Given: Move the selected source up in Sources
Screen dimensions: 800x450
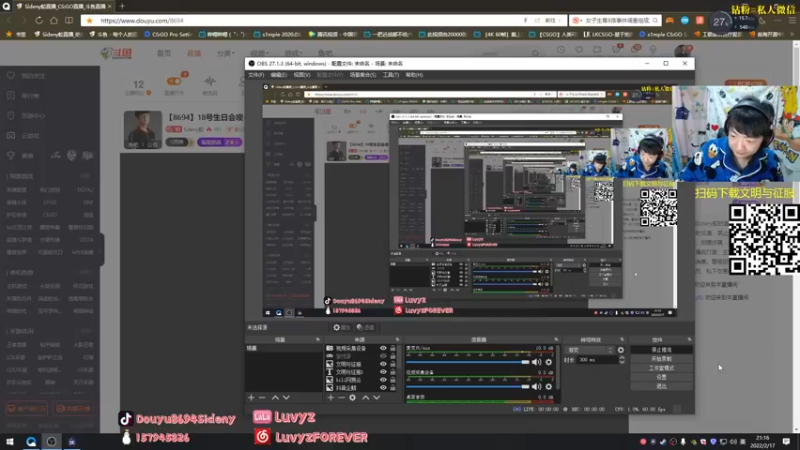Looking at the screenshot, I should 365,397.
